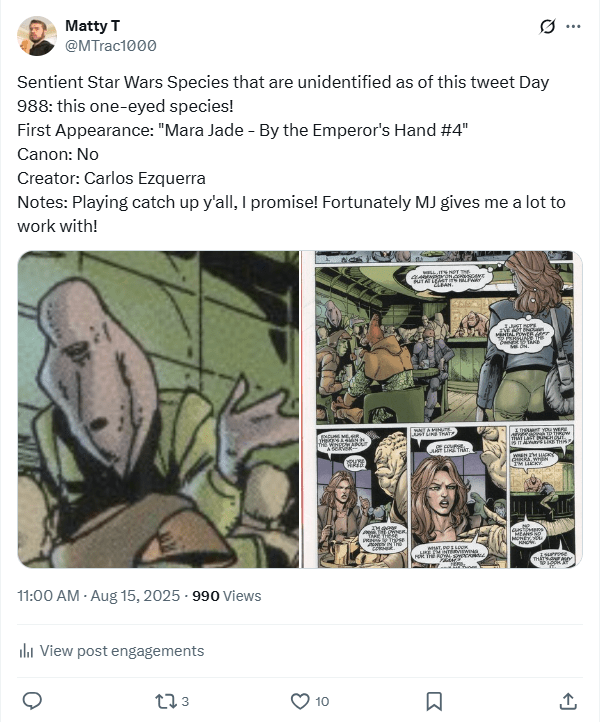Open Matty T's profile picture
The height and width of the screenshot is (722, 601).
pos(37,36)
